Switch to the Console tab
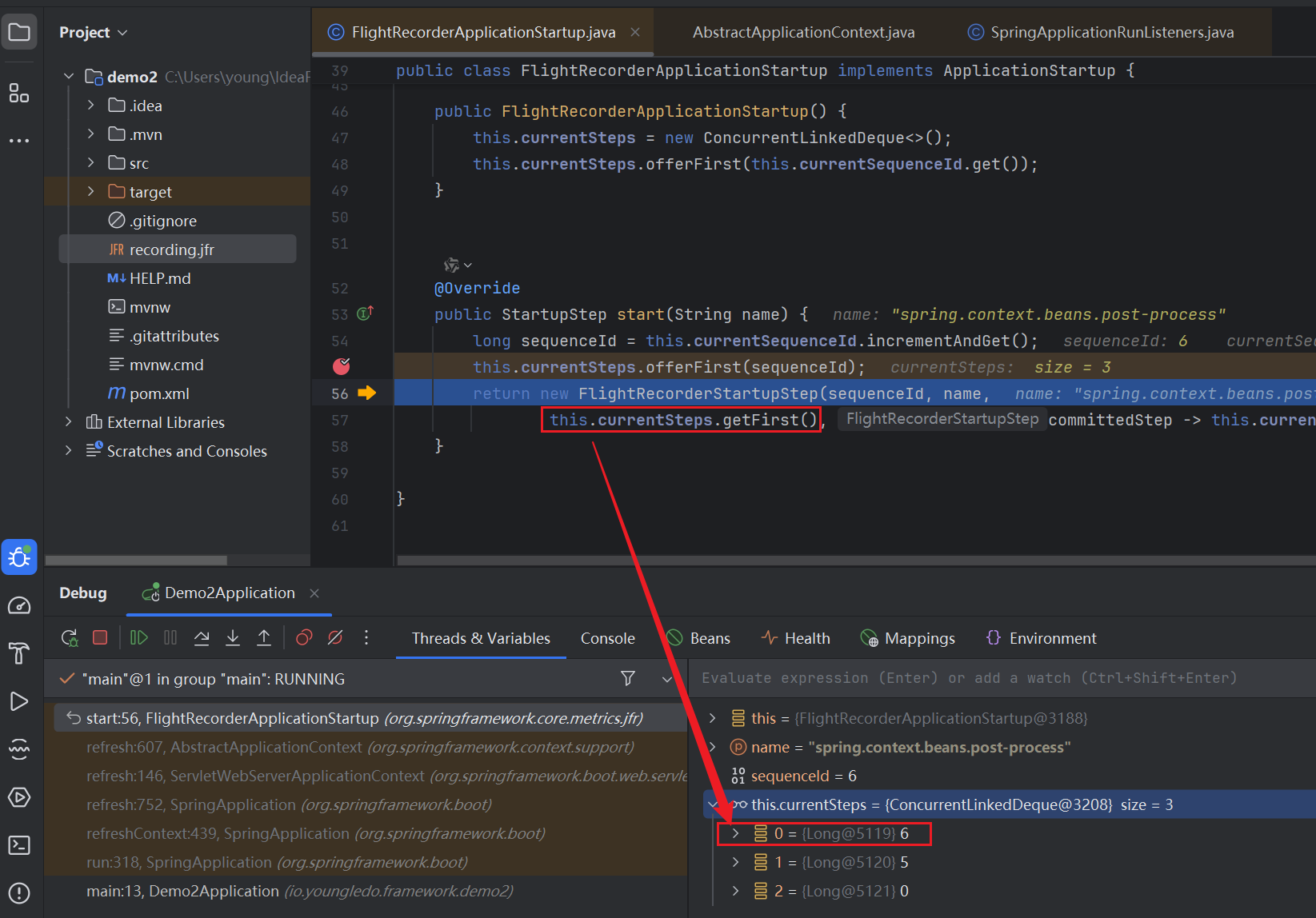The image size is (1316, 918). [607, 638]
